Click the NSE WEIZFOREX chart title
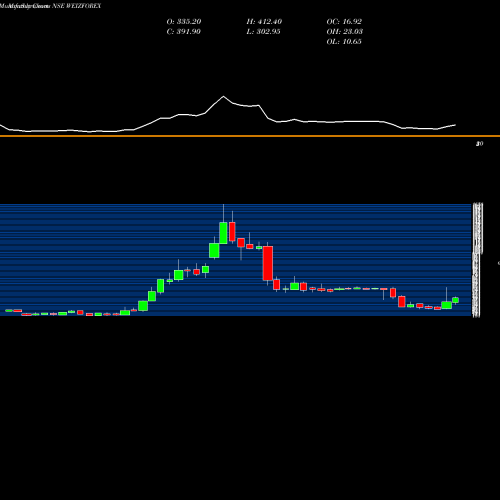The image size is (500, 500). (x=51, y=6)
